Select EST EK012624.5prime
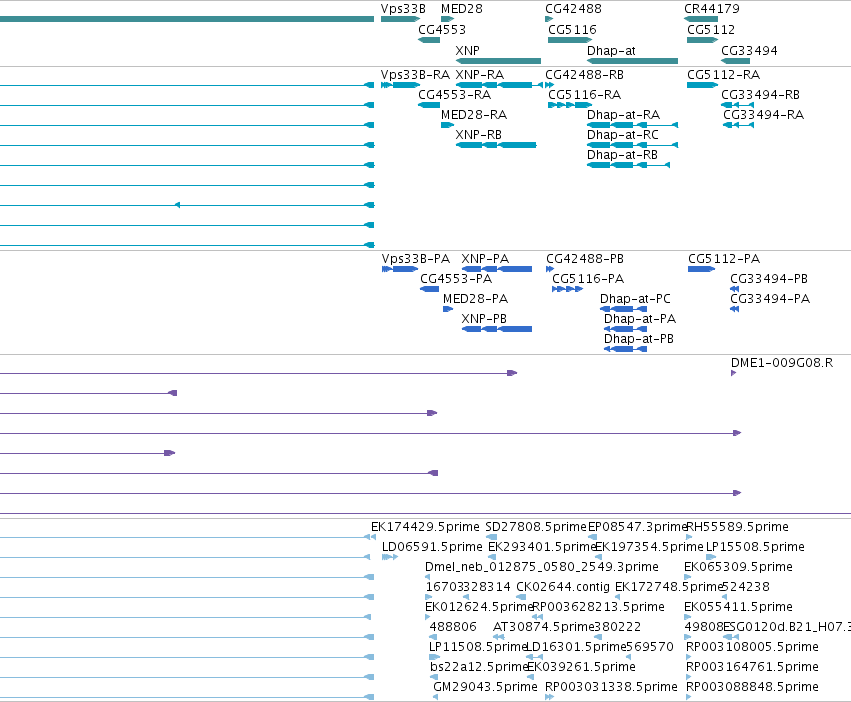This screenshot has height=702, width=851. [x=479, y=606]
